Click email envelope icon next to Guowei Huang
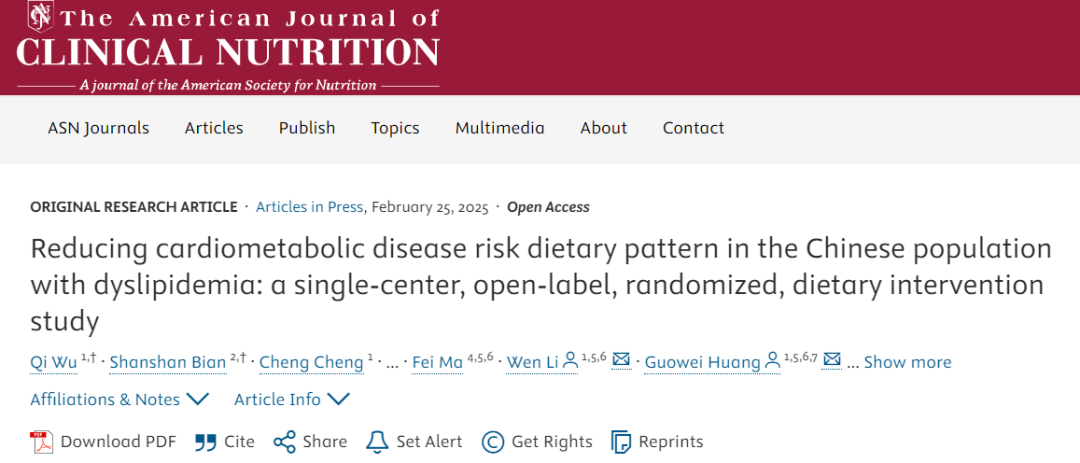Screen dimensions: 1080x463 pos(832,359)
